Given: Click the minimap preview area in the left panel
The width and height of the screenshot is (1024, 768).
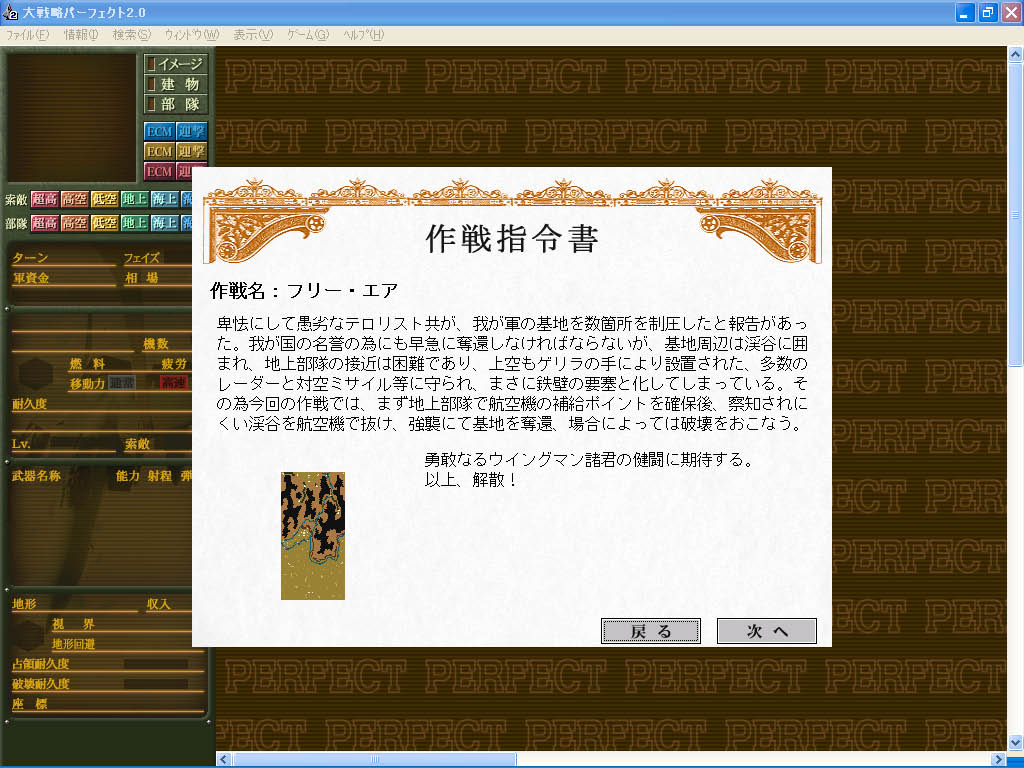Looking at the screenshot, I should 71,118.
